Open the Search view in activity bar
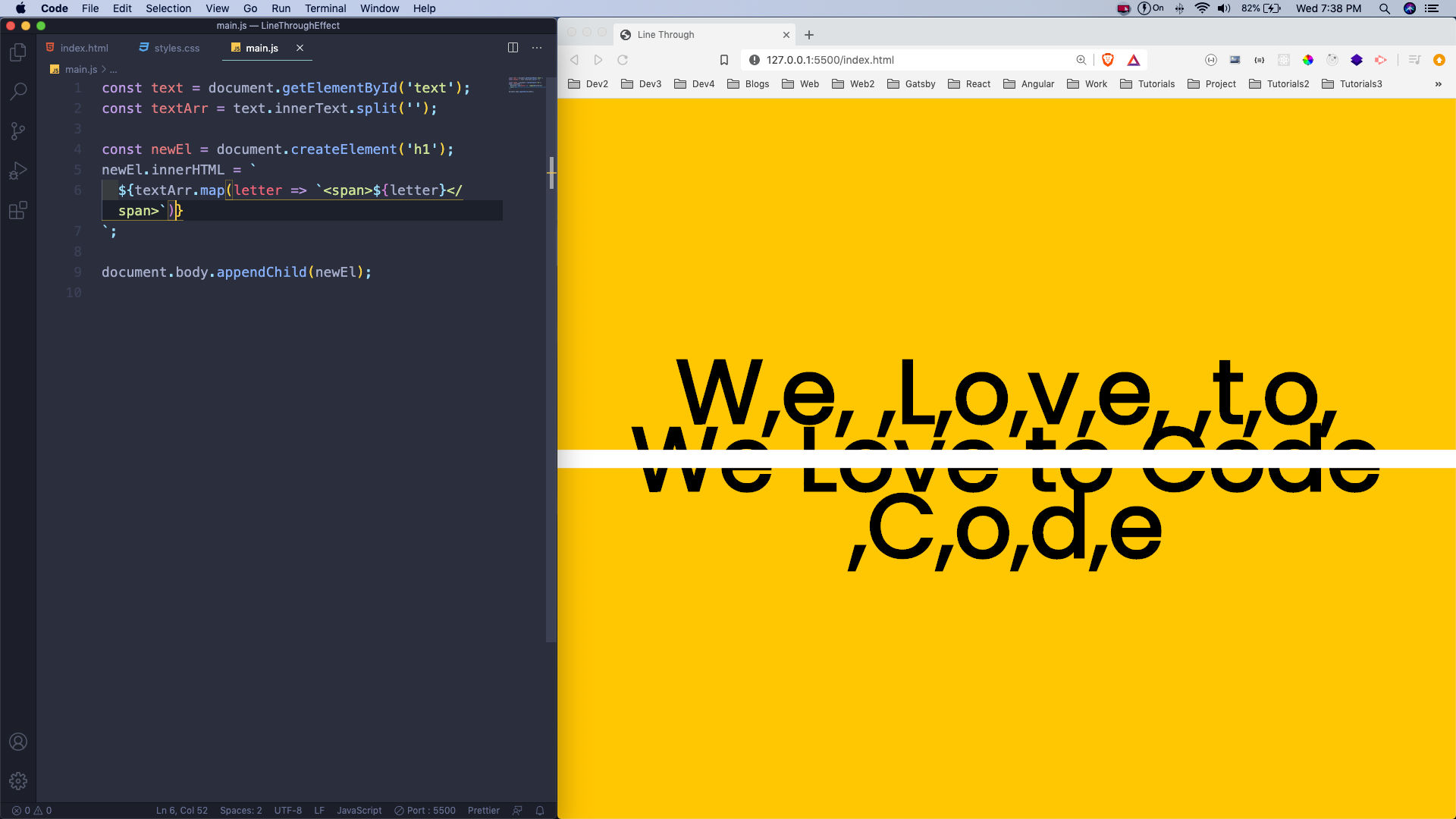The height and width of the screenshot is (819, 1456). pyautogui.click(x=18, y=92)
